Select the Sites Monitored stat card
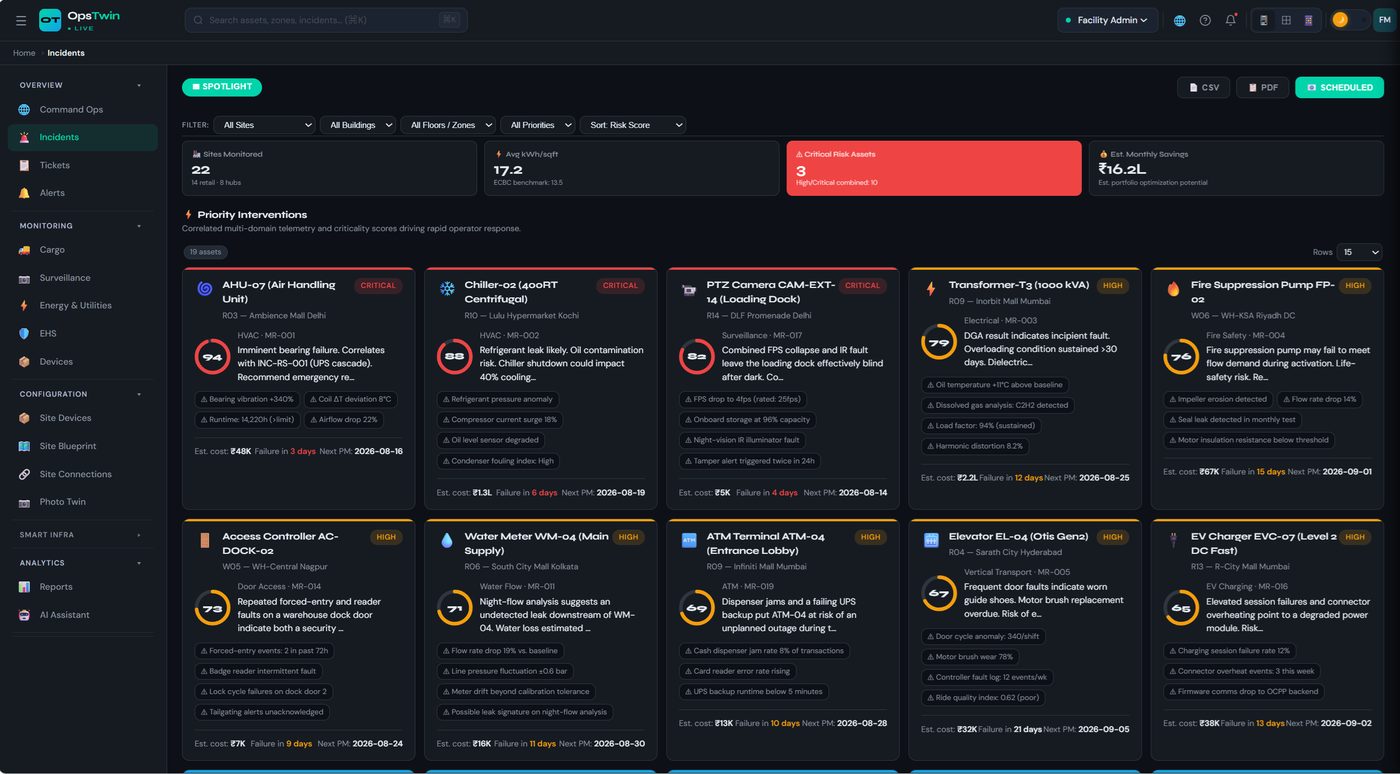Screen dimensions: 1400x774 [329, 168]
